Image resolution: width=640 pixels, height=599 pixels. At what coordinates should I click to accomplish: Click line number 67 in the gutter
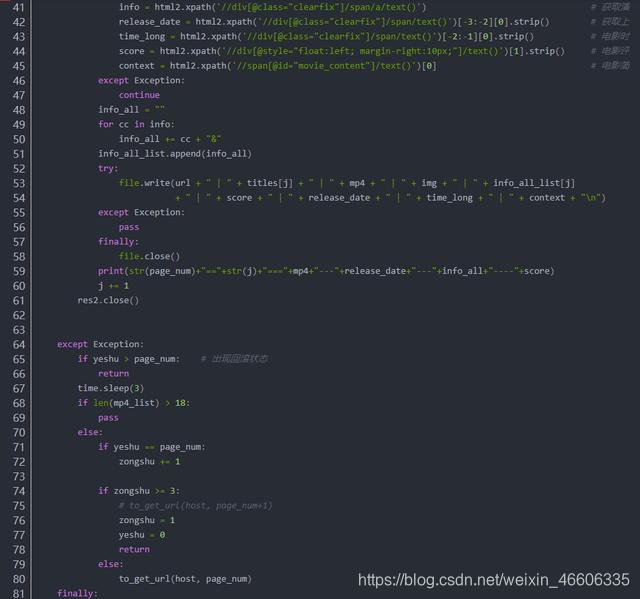click(x=19, y=388)
